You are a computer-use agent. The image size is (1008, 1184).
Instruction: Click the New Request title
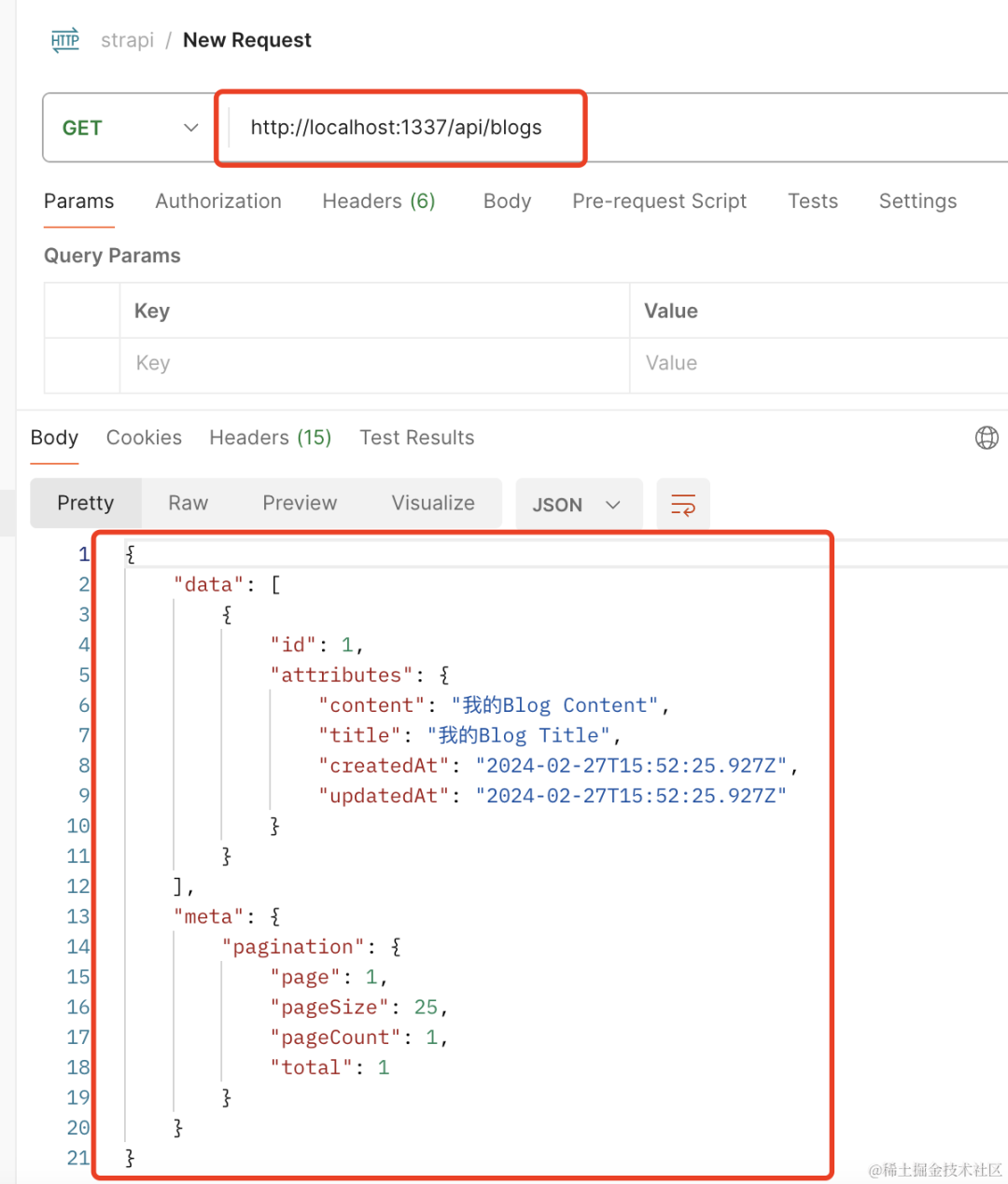pos(247,40)
